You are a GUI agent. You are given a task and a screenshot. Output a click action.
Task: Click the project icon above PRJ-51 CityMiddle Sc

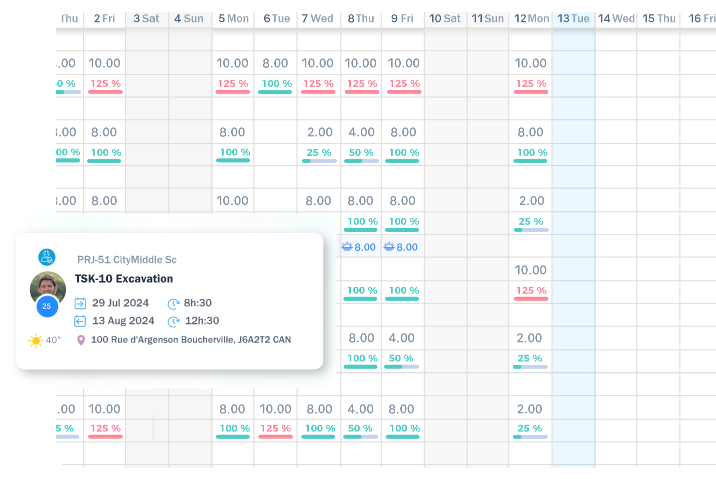tap(46, 257)
